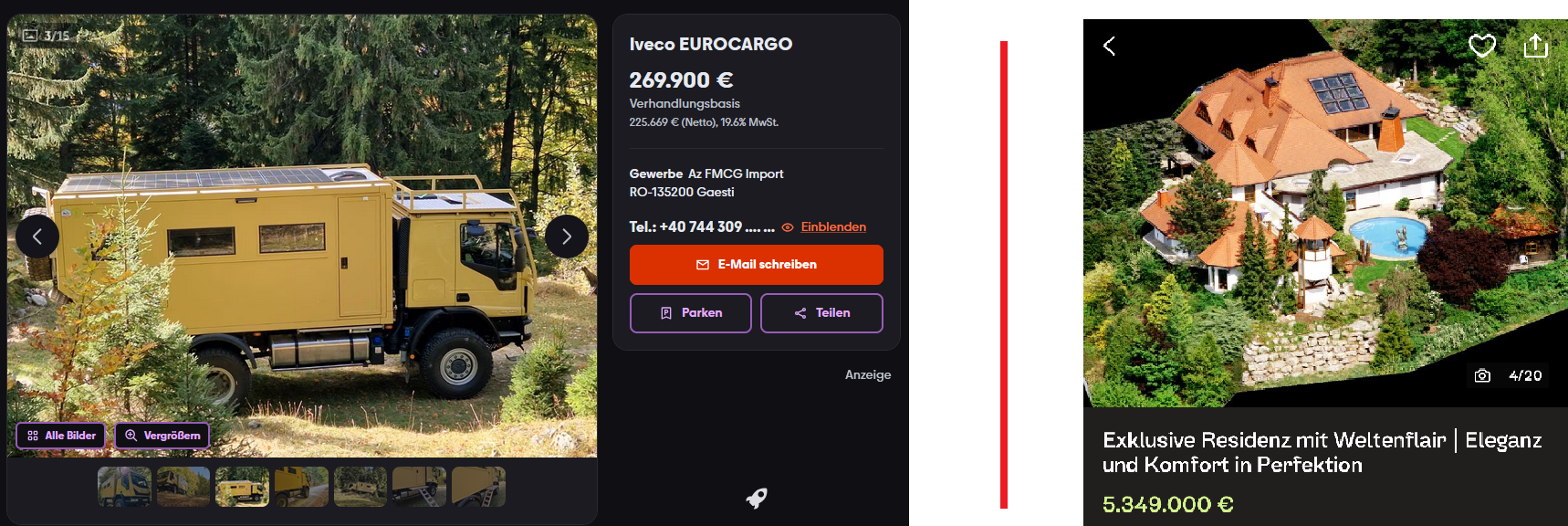Reveal the full phone number via Einblenden
The height and width of the screenshot is (526, 1568).
pos(833,226)
